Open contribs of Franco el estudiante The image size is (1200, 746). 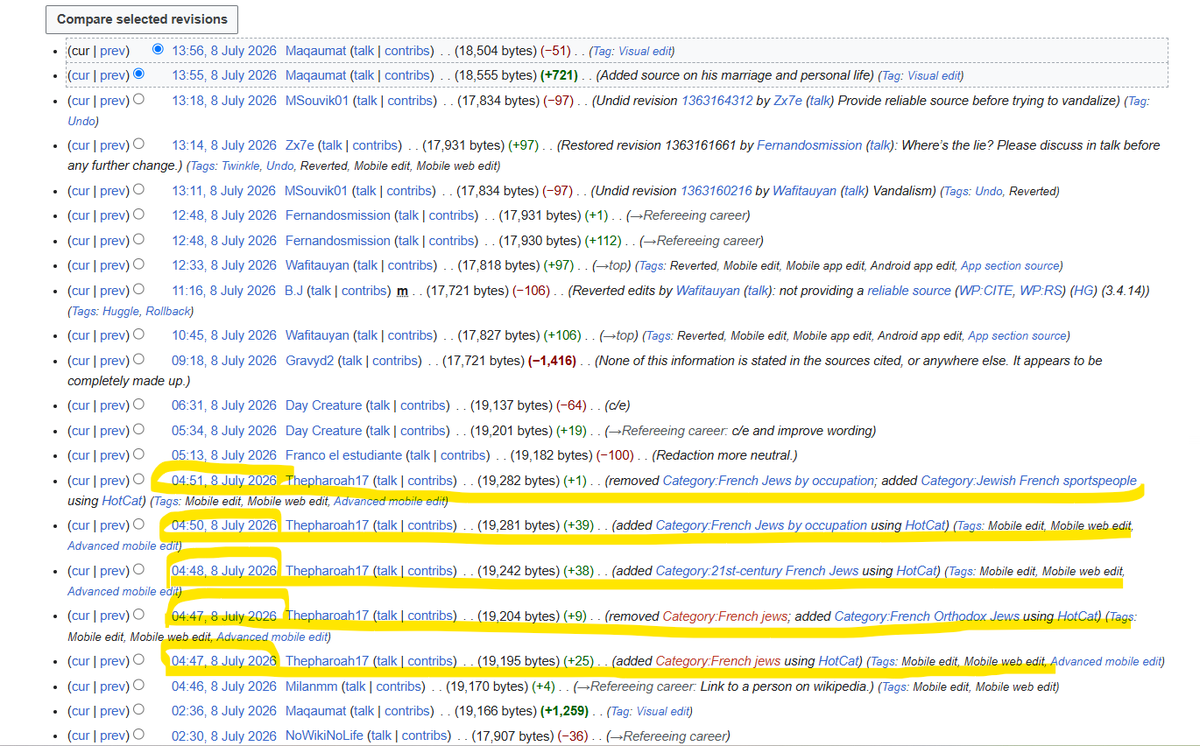[465, 455]
